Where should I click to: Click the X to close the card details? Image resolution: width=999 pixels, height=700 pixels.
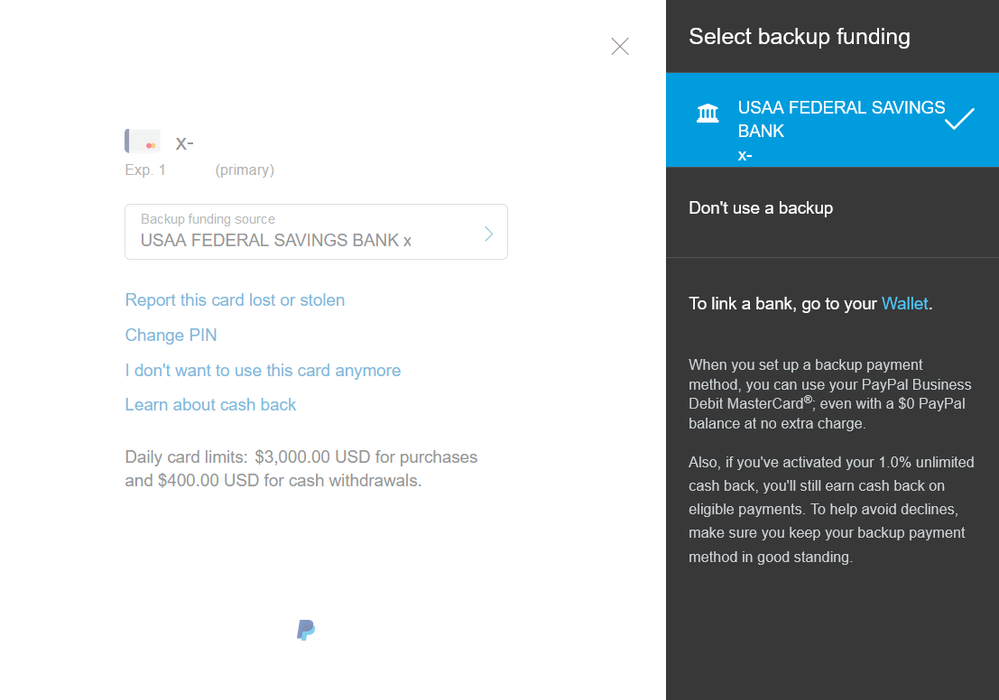620,46
